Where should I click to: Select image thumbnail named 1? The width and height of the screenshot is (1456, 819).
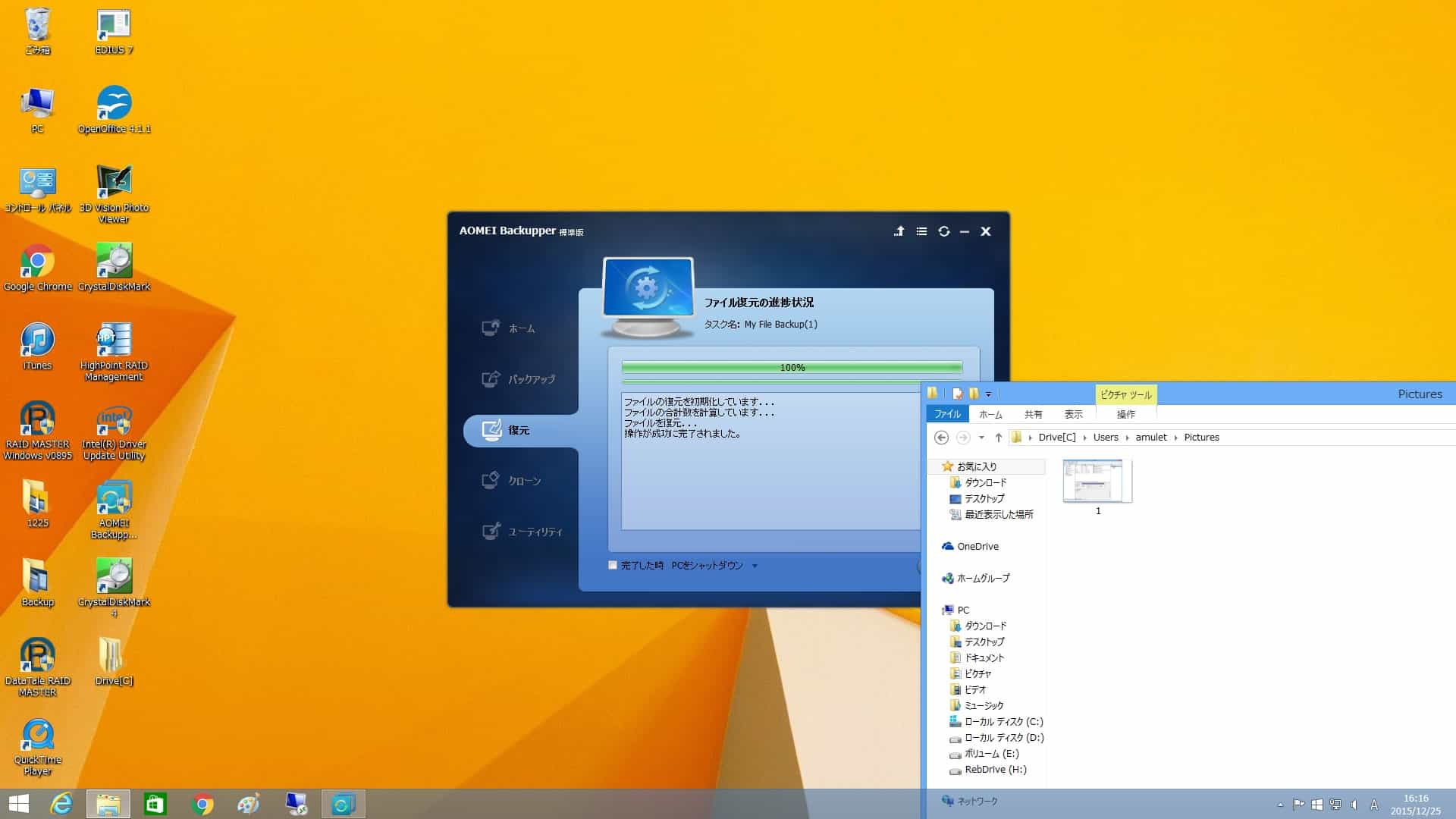[x=1097, y=488]
